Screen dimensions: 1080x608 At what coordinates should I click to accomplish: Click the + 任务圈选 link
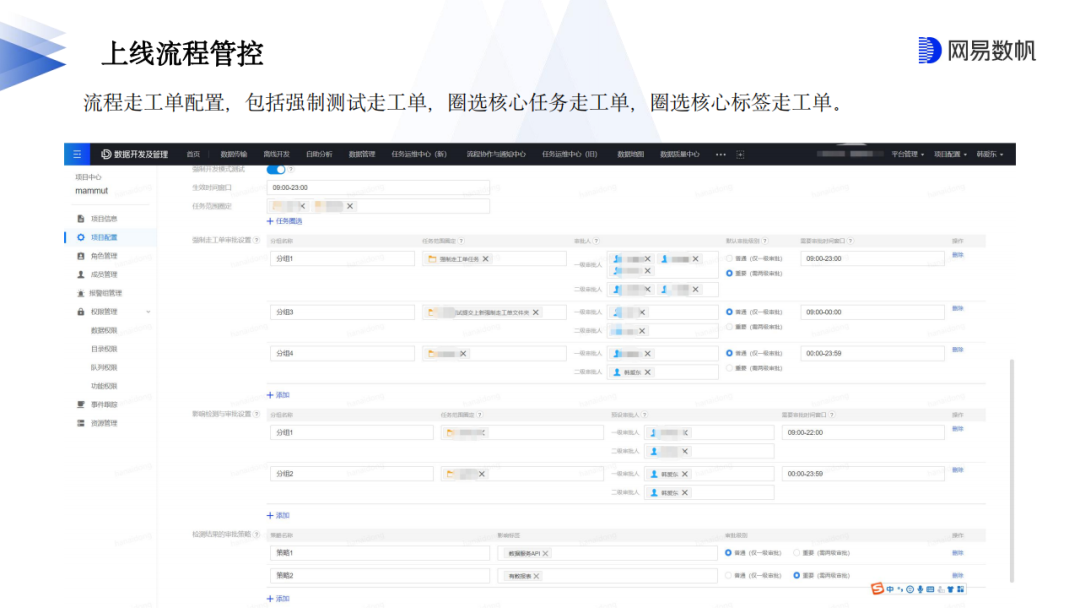[x=284, y=221]
